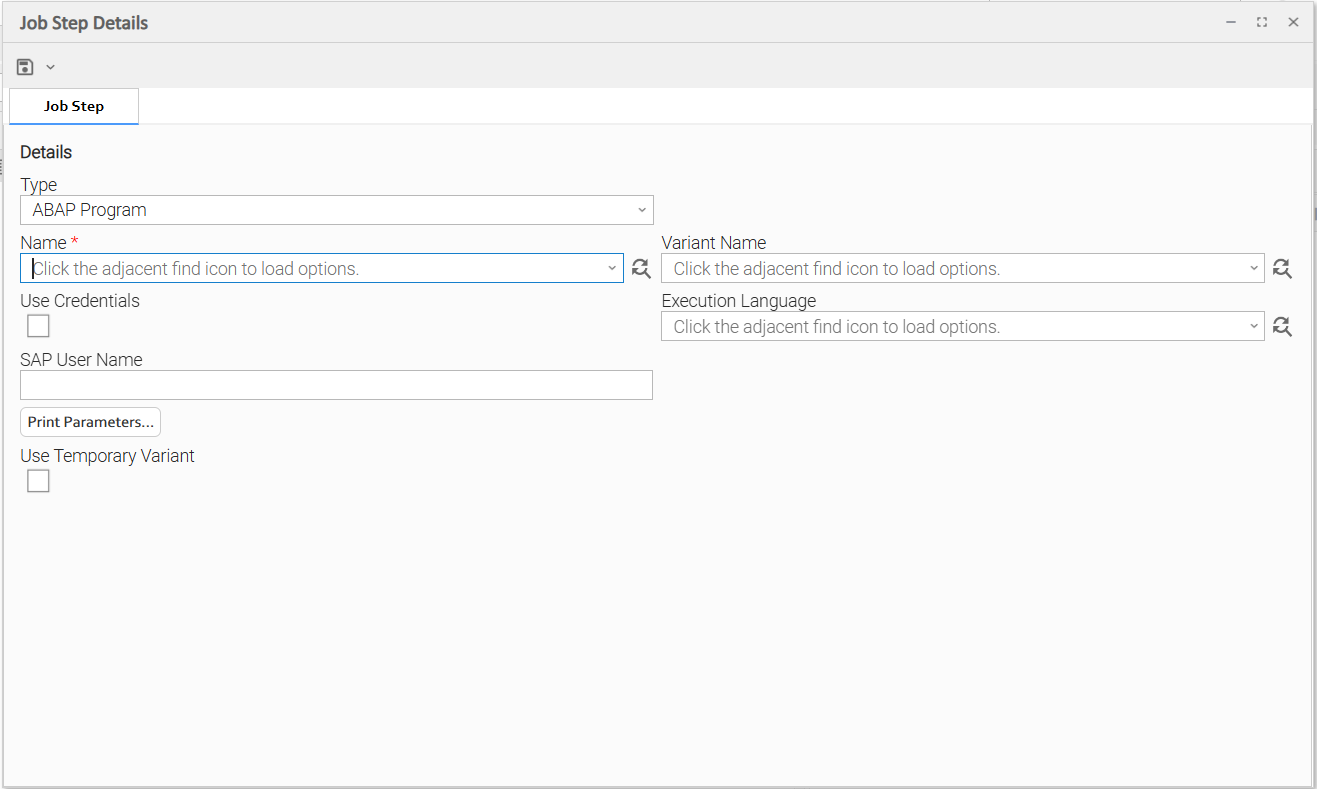Expand the Variant Name dropdown arrow
Viewport: 1317px width, 789px height.
coord(1254,268)
